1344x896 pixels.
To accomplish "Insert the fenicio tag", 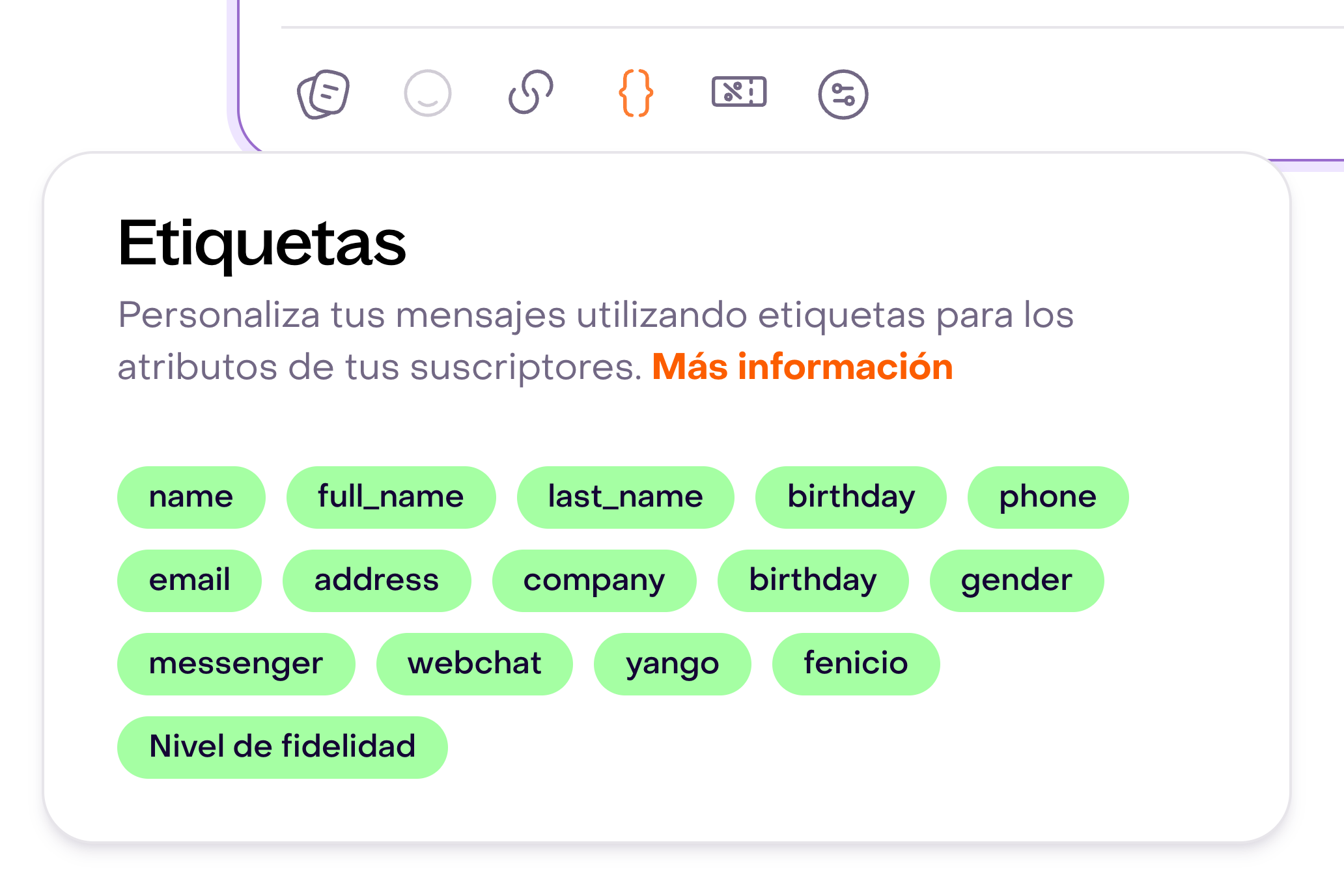I will (x=856, y=664).
